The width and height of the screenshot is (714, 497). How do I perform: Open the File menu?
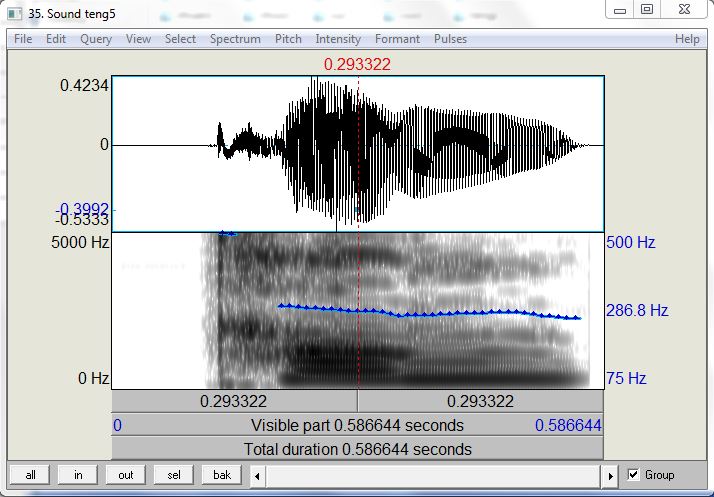pos(23,39)
